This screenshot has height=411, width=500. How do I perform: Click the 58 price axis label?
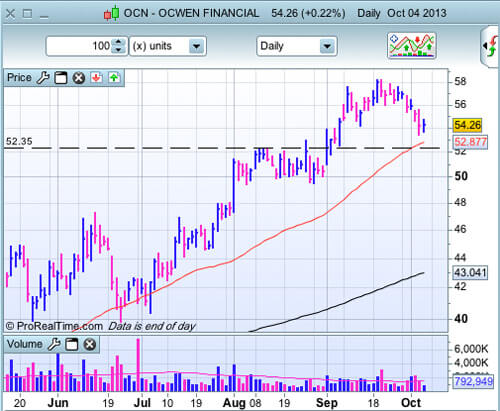click(460, 81)
